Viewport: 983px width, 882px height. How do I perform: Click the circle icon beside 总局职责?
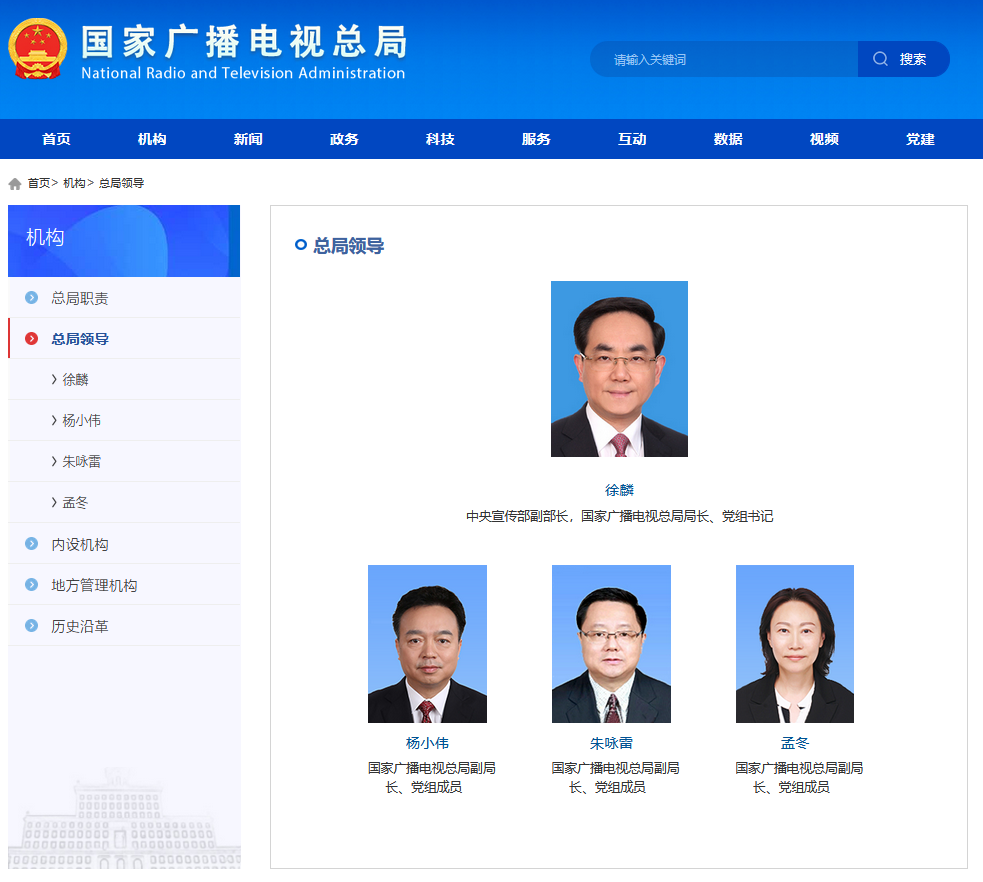[x=31, y=297]
